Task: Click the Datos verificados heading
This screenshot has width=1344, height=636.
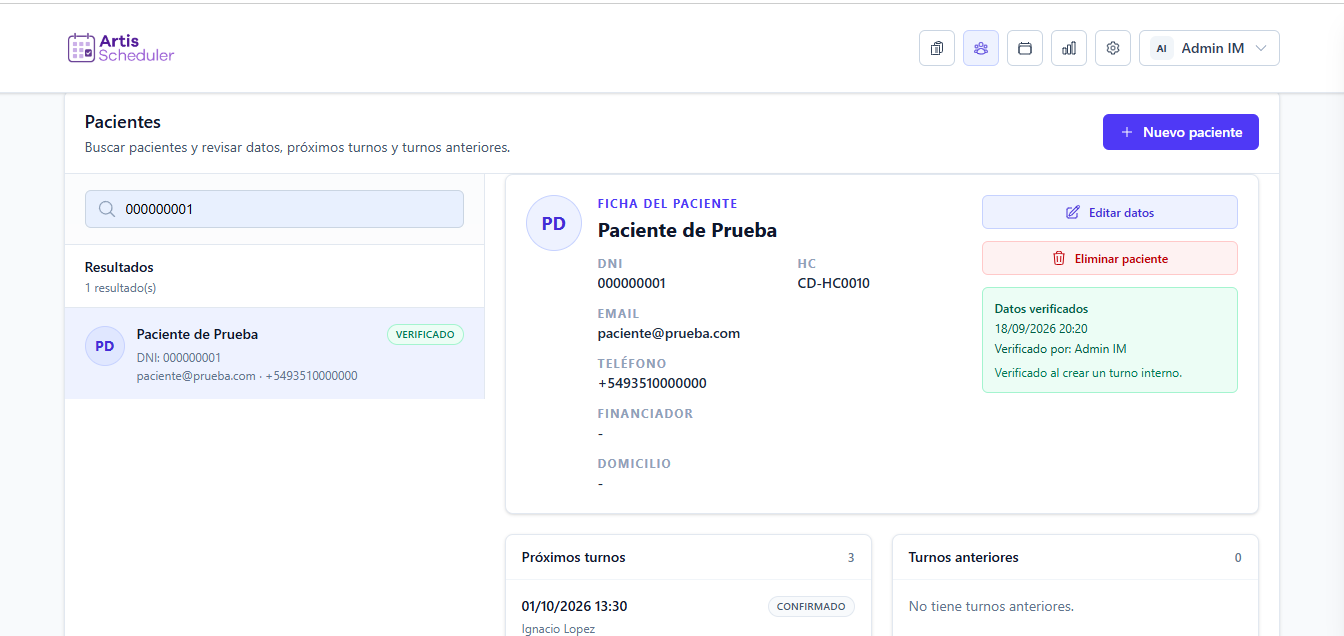Action: 1041,309
